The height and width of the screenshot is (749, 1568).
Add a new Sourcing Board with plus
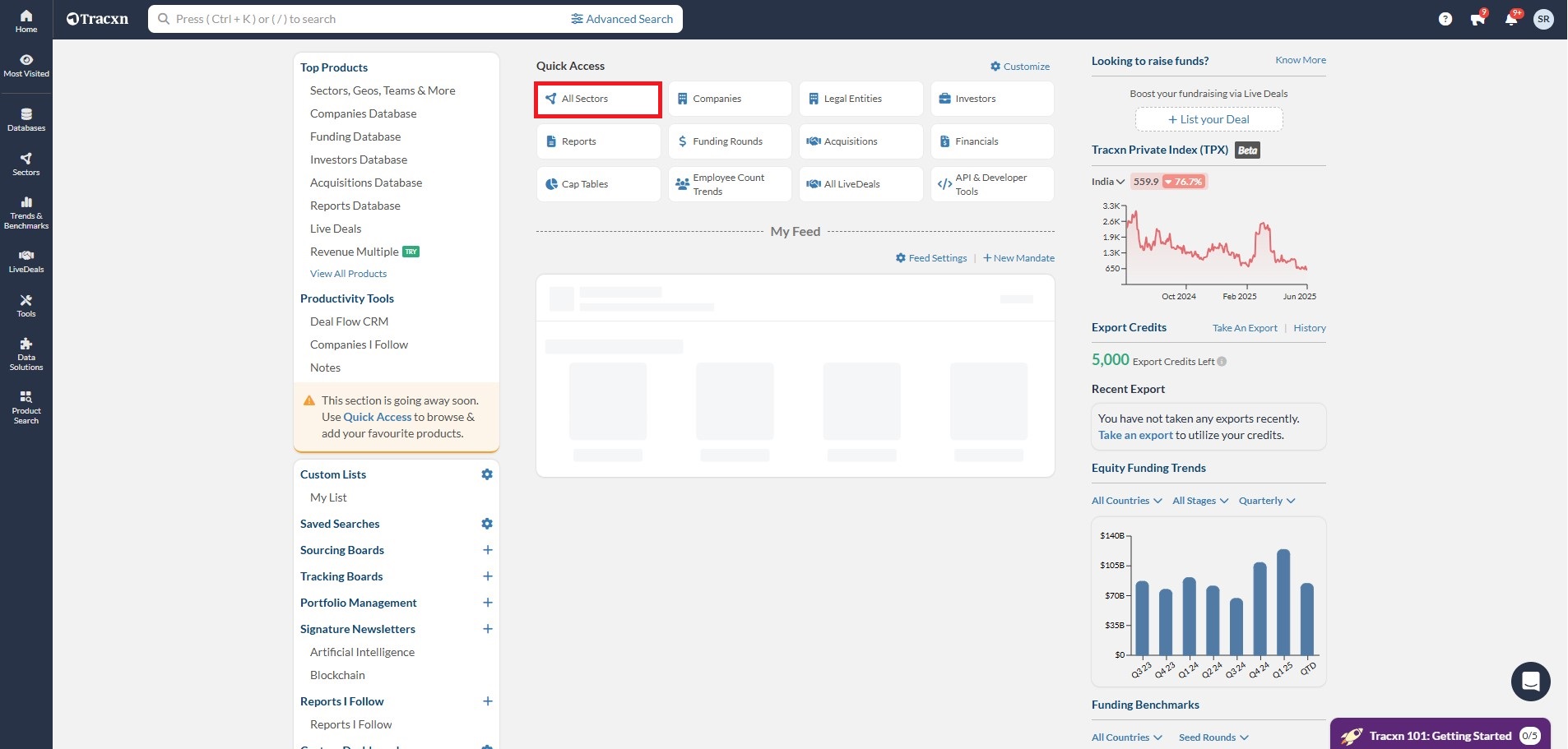coord(487,550)
